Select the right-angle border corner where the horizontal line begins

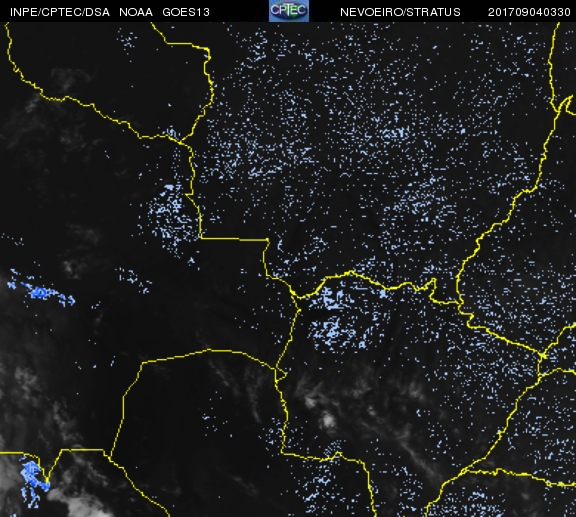(201, 238)
